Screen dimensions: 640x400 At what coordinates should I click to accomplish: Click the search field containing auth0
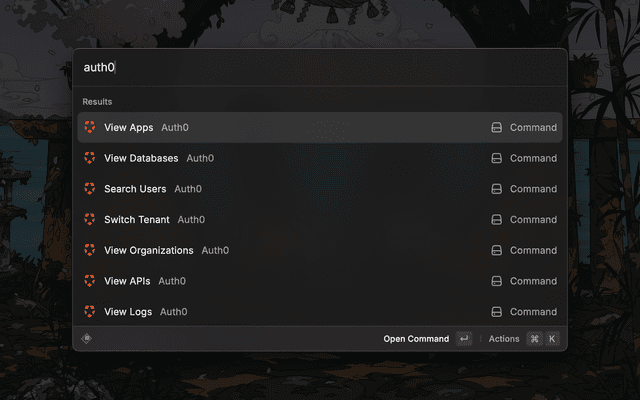(x=300, y=68)
